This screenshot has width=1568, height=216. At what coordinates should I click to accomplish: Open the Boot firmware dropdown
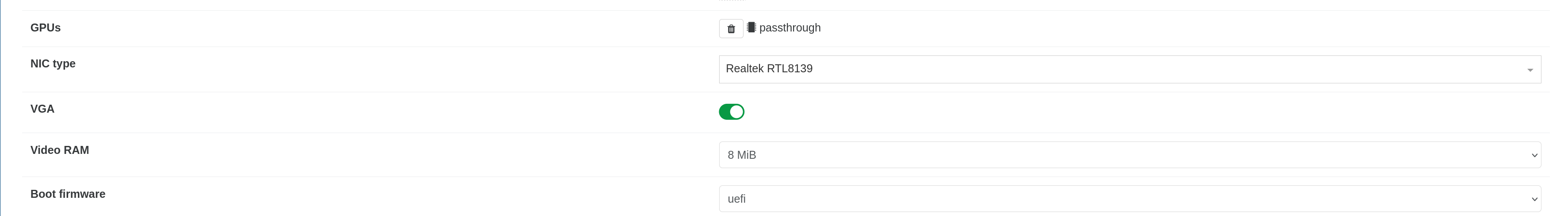coord(1129,199)
